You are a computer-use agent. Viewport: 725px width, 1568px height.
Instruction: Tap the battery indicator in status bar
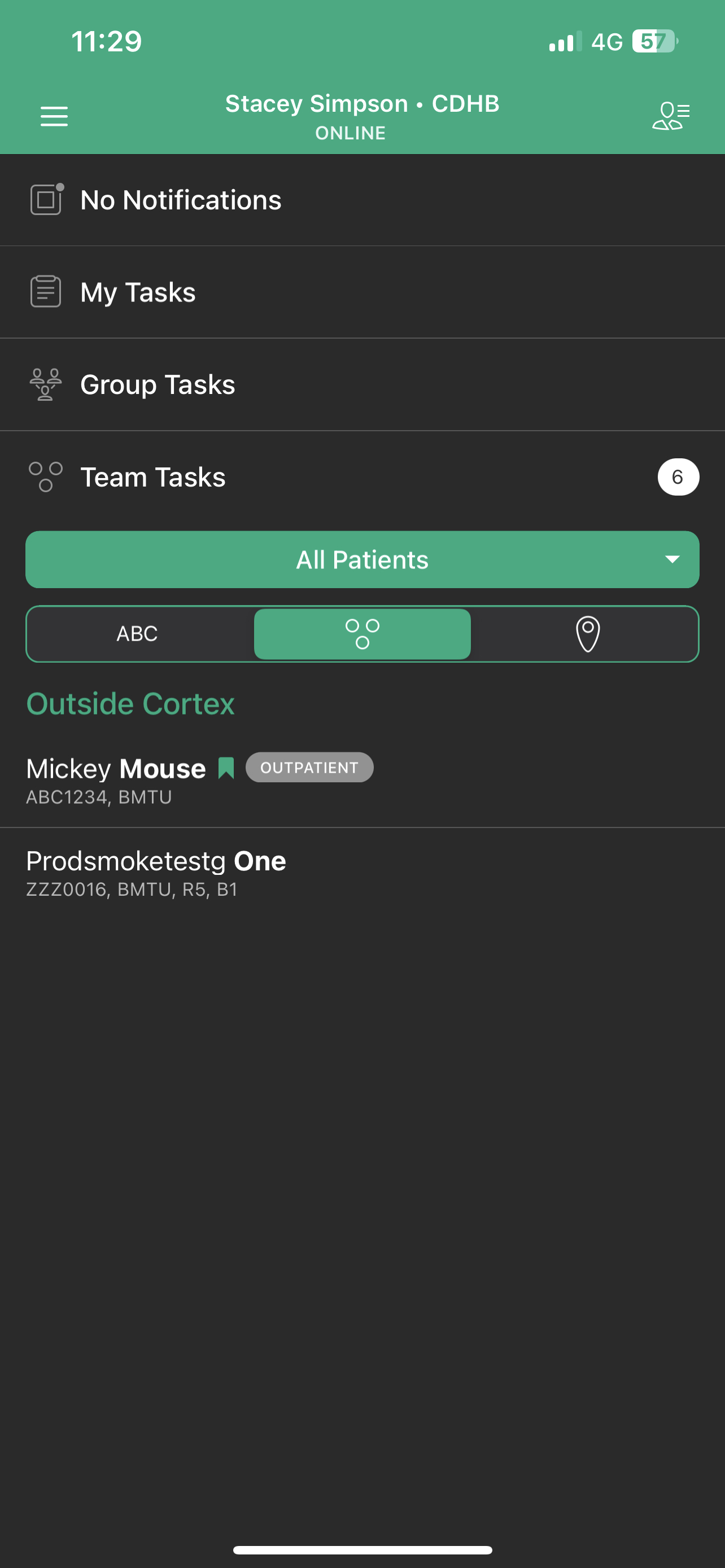coord(654,41)
